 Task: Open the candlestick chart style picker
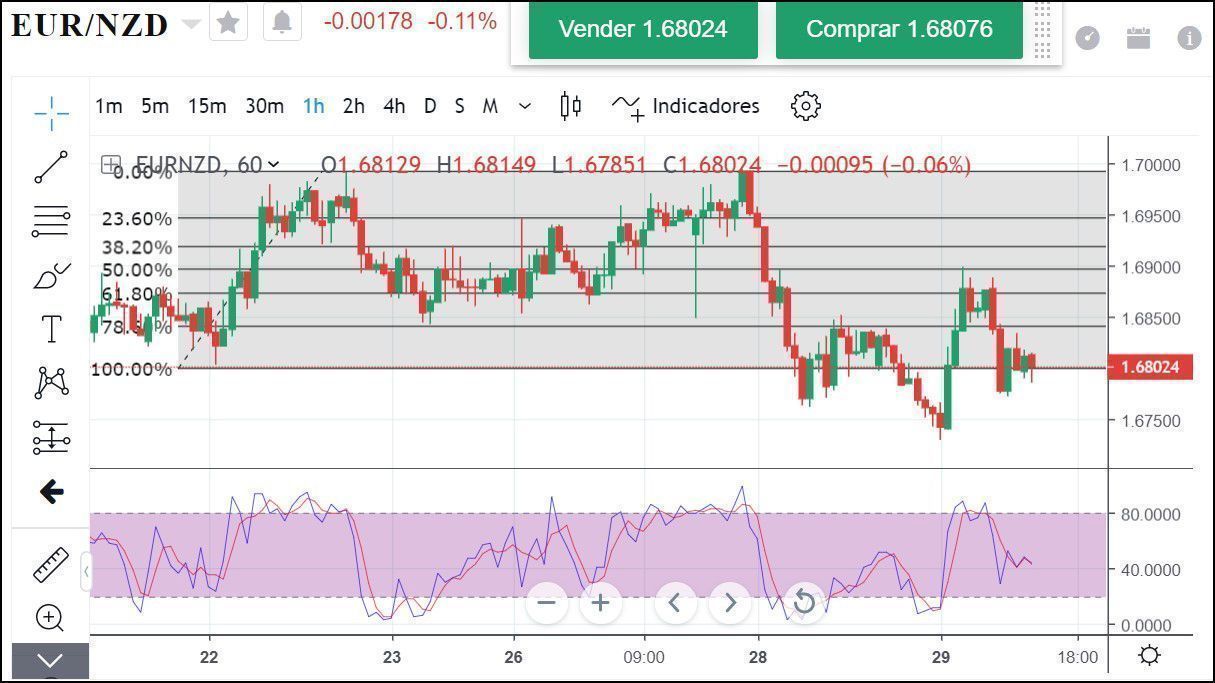(x=570, y=106)
